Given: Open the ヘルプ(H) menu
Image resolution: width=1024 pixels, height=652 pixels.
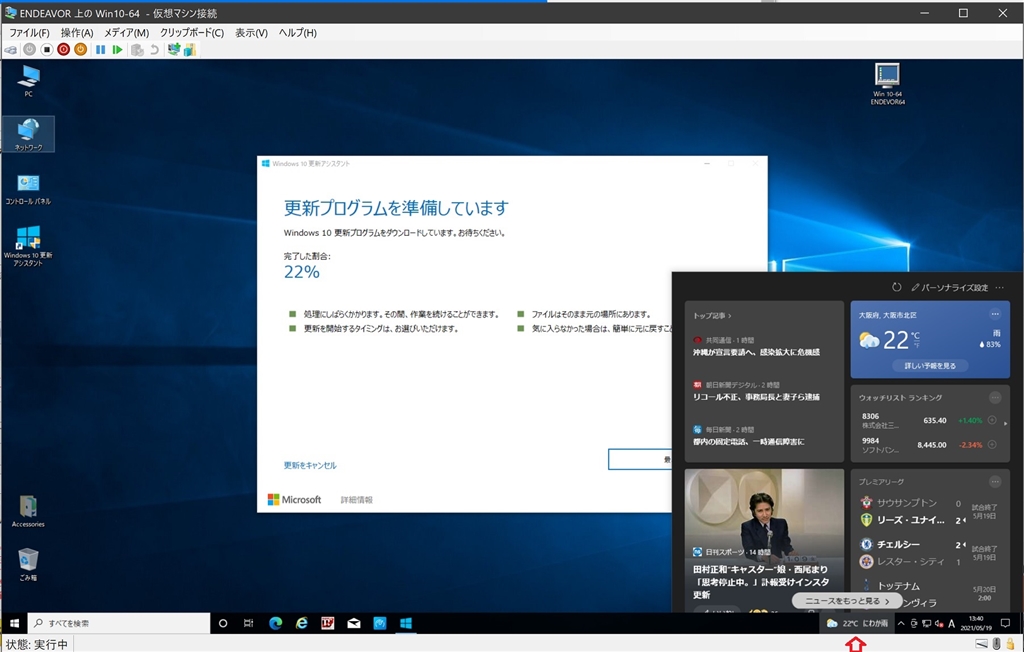Looking at the screenshot, I should coord(298,33).
